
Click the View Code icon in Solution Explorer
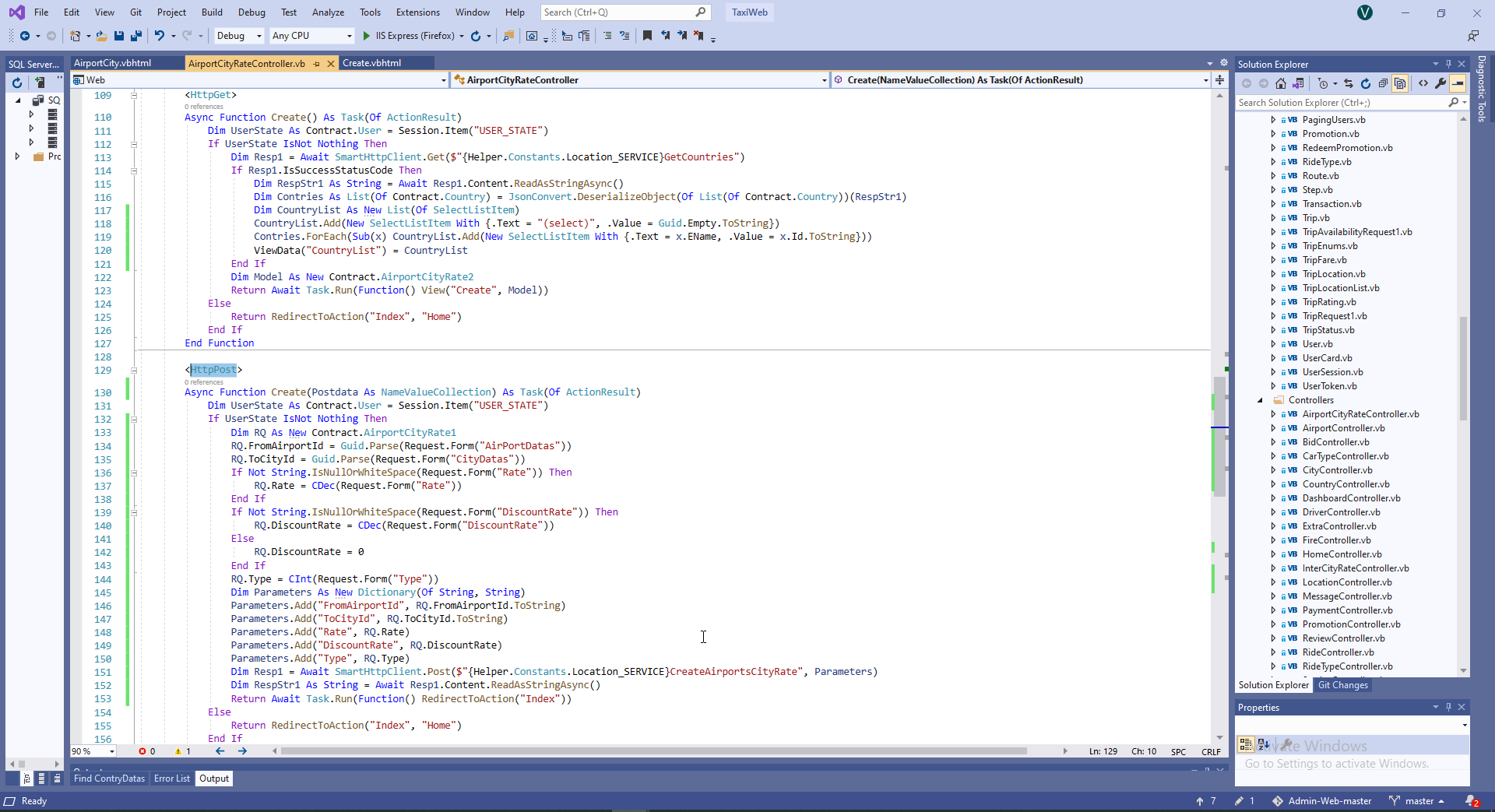[x=1423, y=83]
